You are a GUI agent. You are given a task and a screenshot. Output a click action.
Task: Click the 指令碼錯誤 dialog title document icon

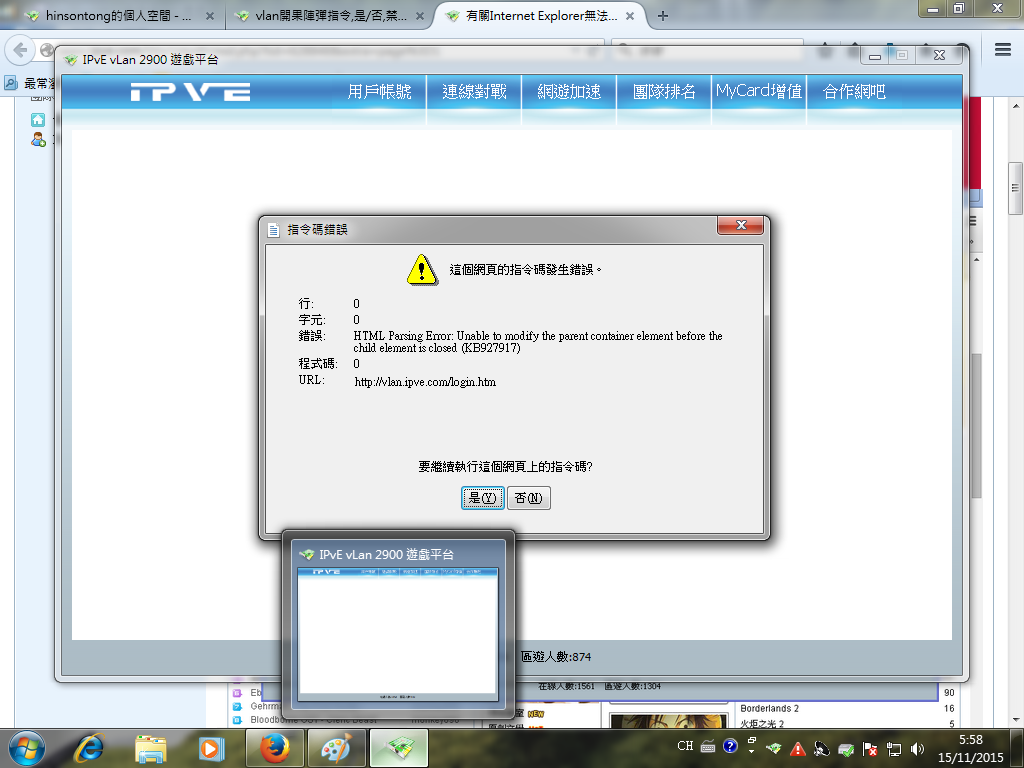point(274,230)
